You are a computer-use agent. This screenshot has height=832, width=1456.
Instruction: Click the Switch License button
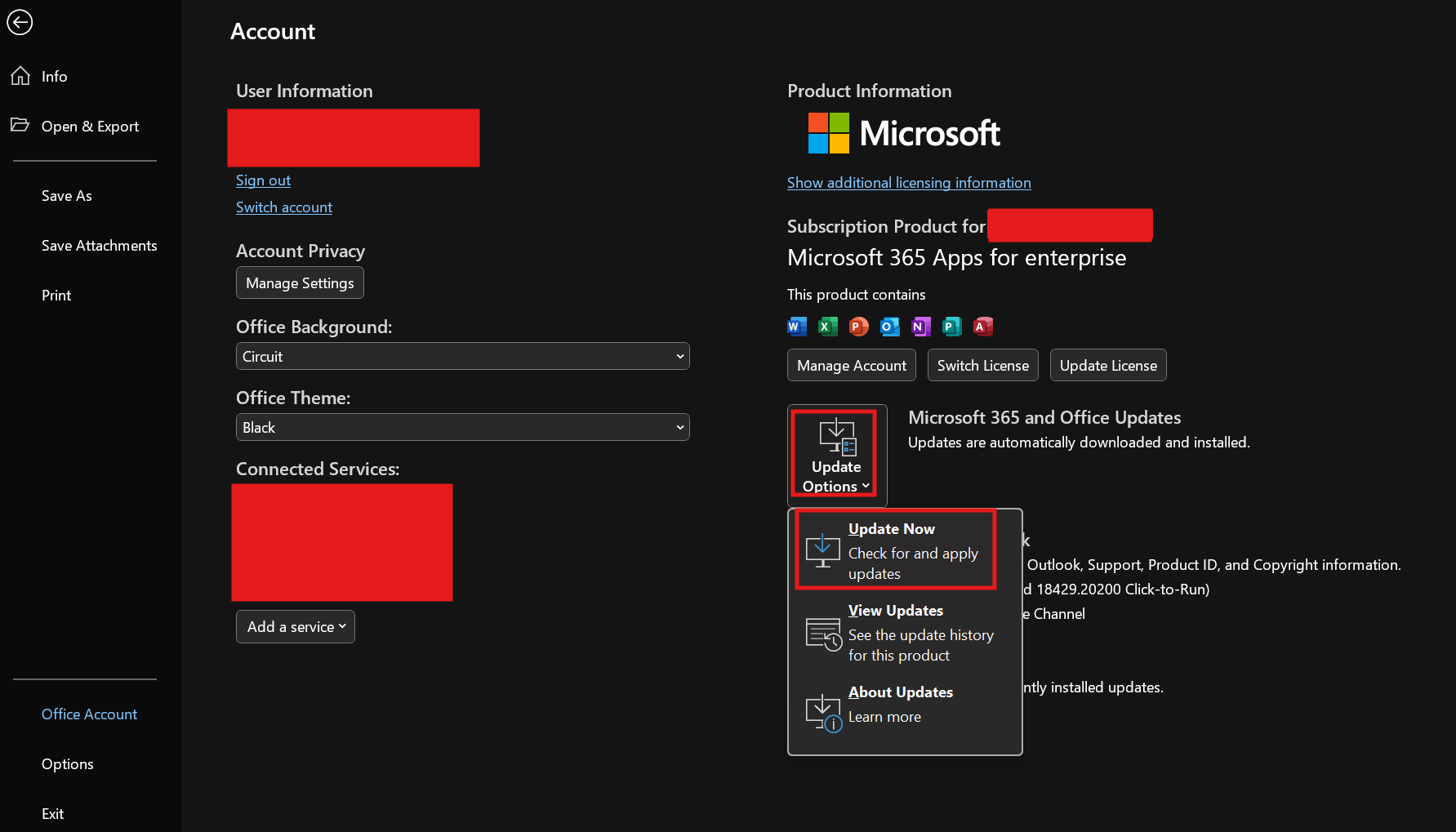tap(983, 365)
